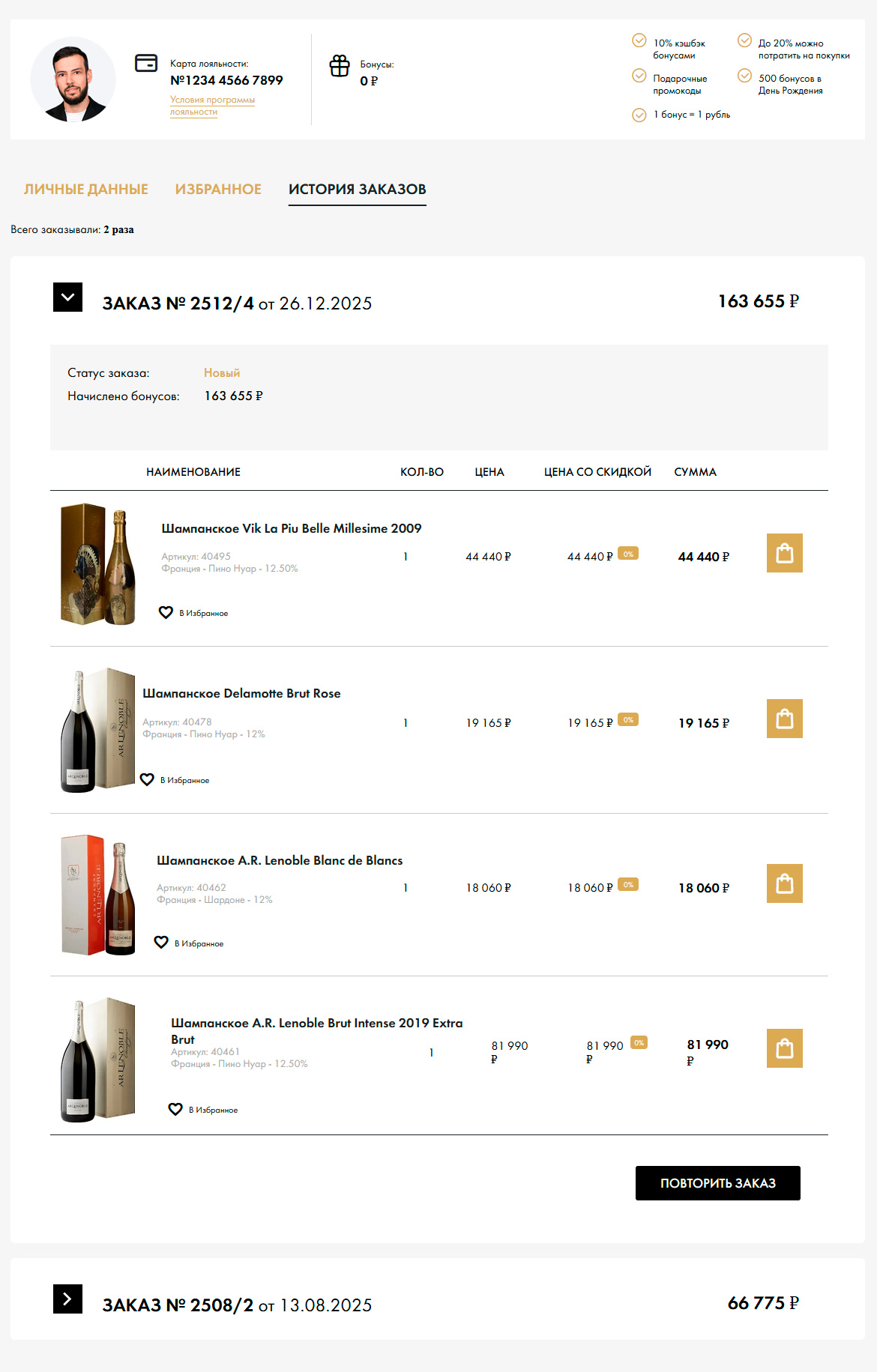Click the user profile avatar

[73, 79]
